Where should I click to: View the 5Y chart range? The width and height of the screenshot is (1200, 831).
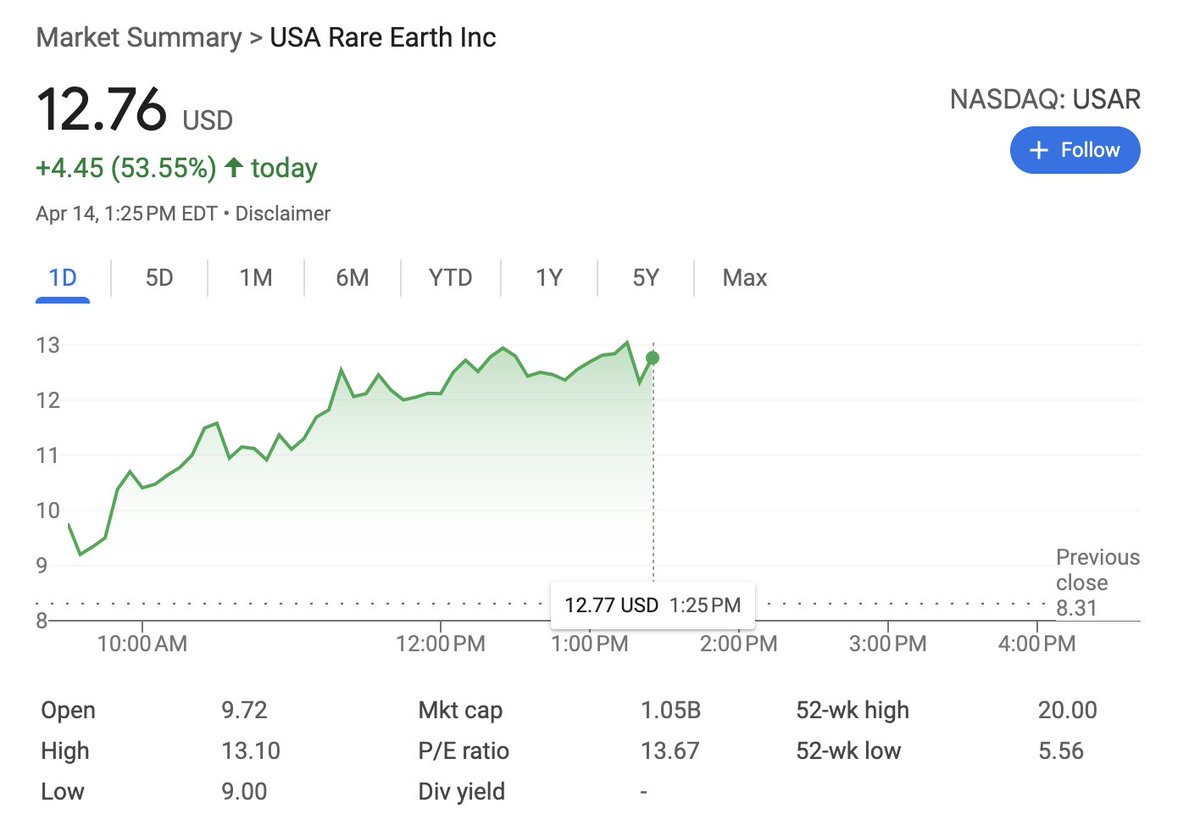click(x=646, y=278)
